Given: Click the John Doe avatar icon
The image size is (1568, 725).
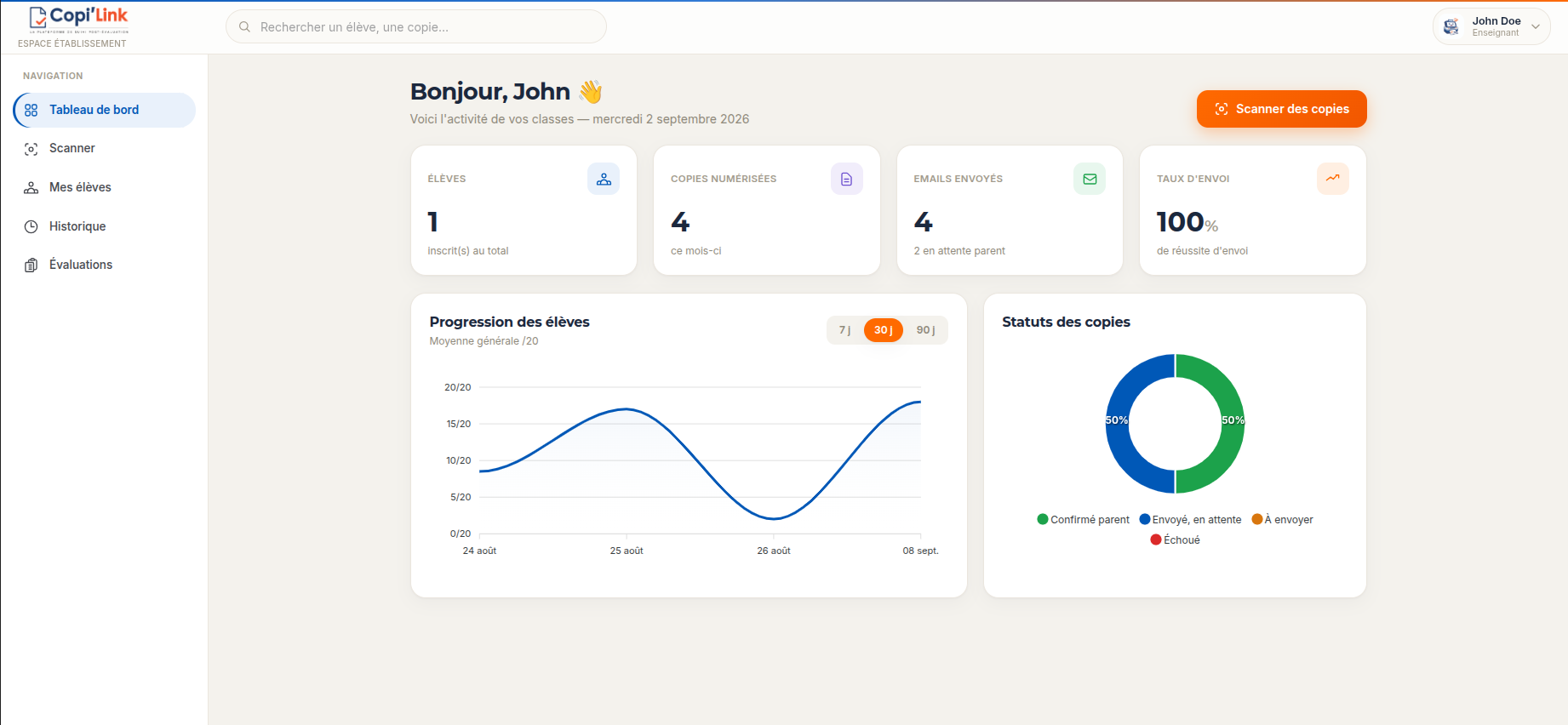Looking at the screenshot, I should (x=1451, y=27).
